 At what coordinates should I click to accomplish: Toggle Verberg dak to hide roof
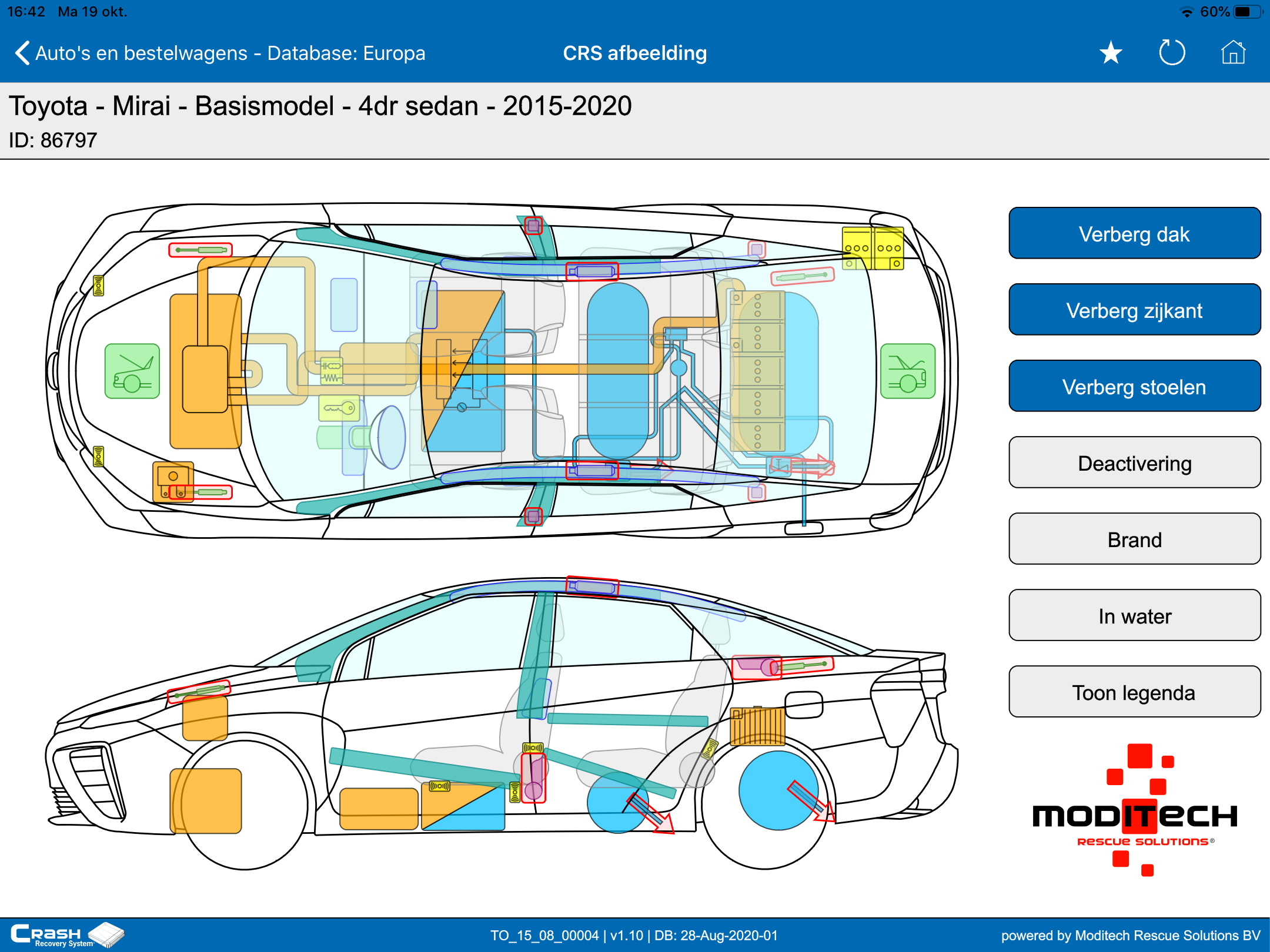click(x=1134, y=234)
